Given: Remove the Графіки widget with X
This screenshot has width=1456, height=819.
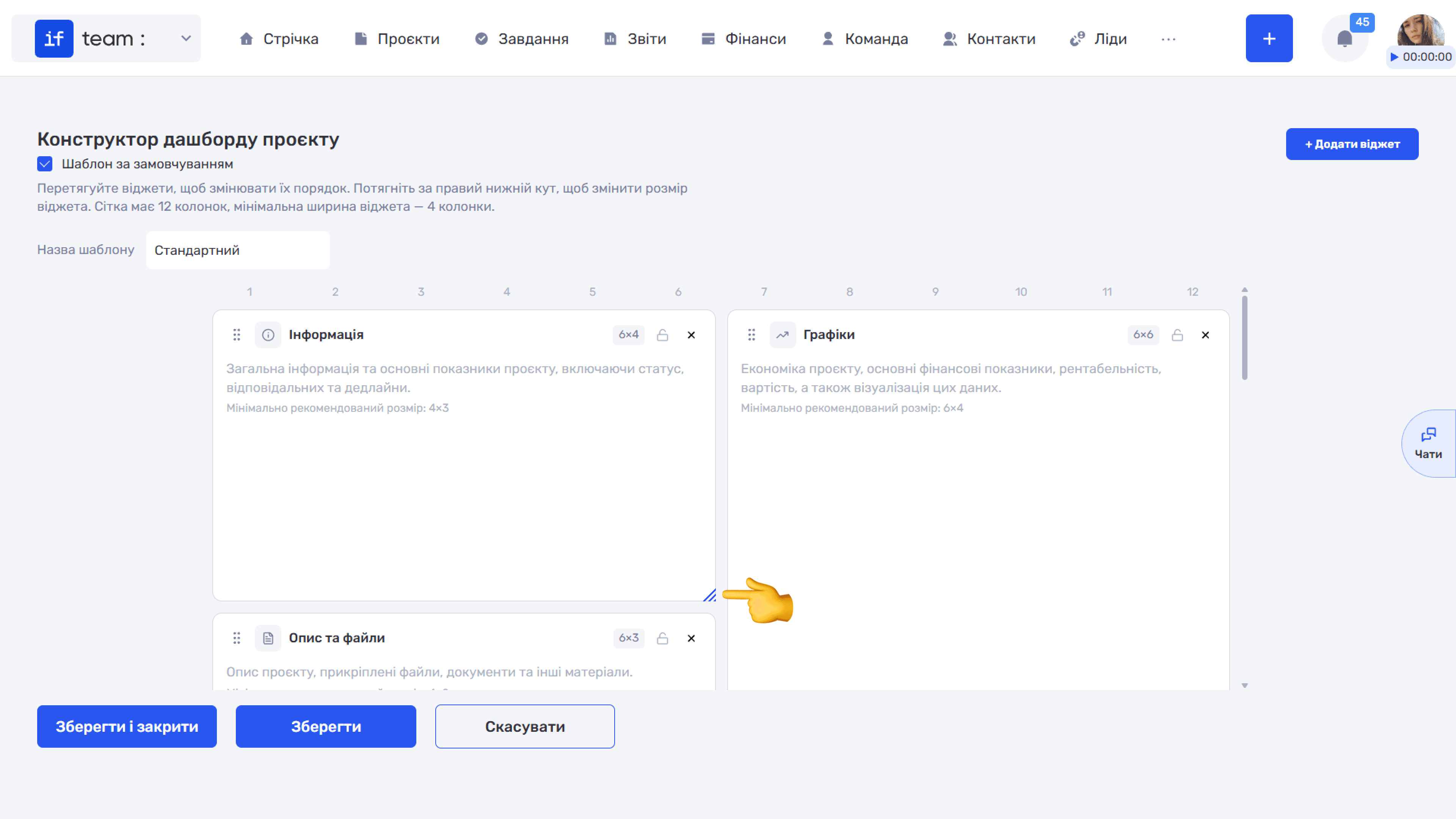Looking at the screenshot, I should pos(1206,335).
